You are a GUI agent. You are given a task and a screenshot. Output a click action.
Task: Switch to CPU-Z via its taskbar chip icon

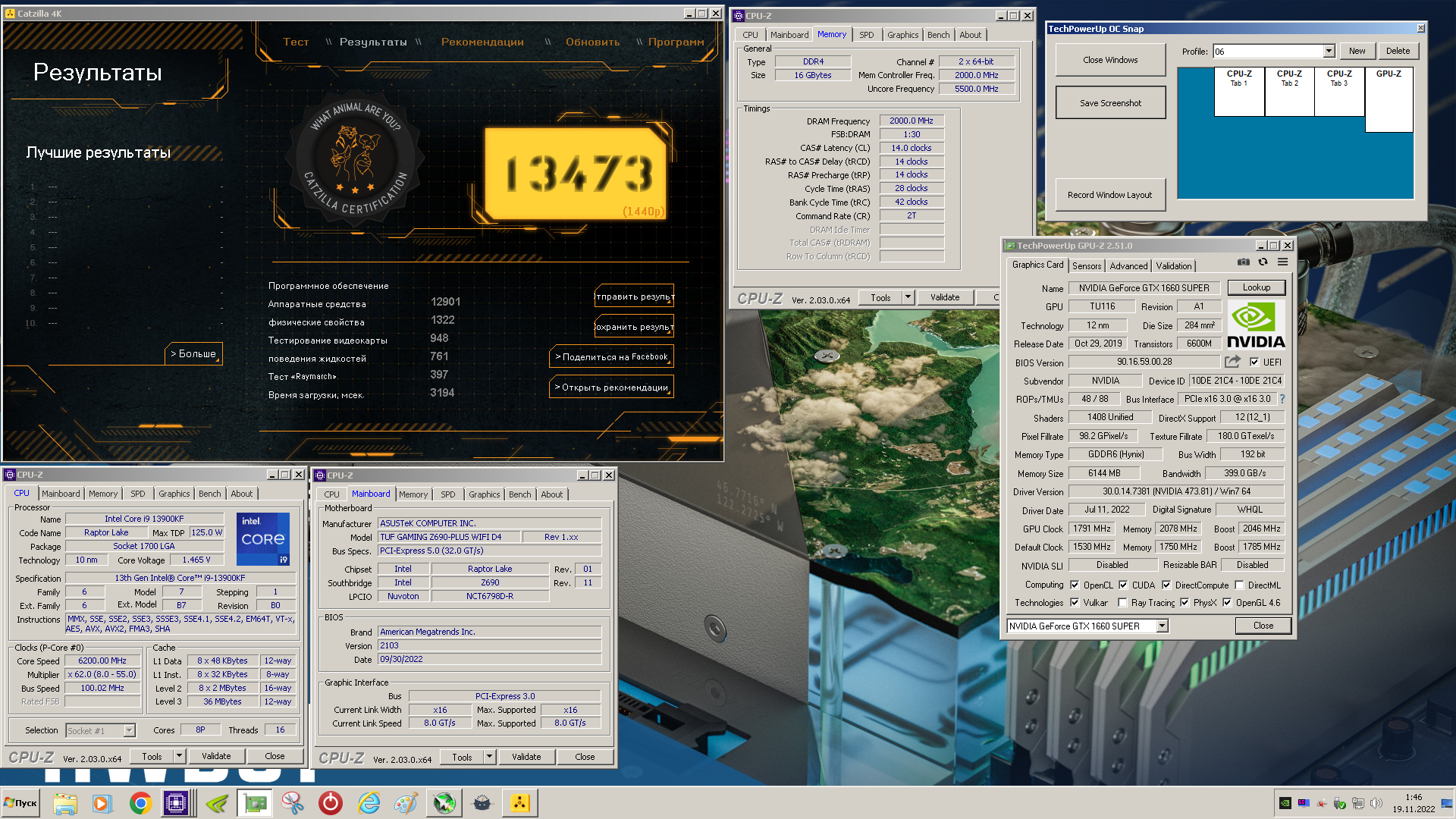pyautogui.click(x=176, y=803)
